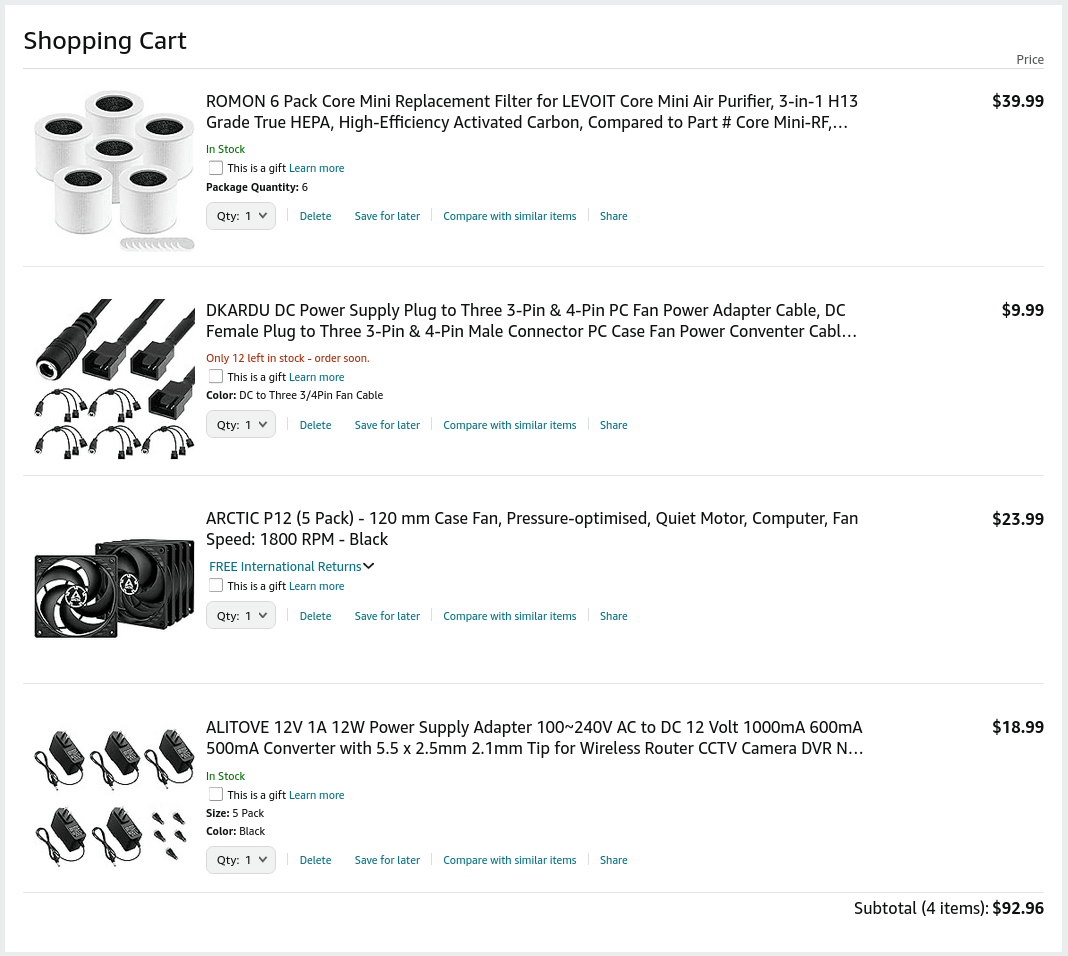Screen dimensions: 1068x956
Task: Share the ALITOVE power adapter
Action: [x=613, y=860]
